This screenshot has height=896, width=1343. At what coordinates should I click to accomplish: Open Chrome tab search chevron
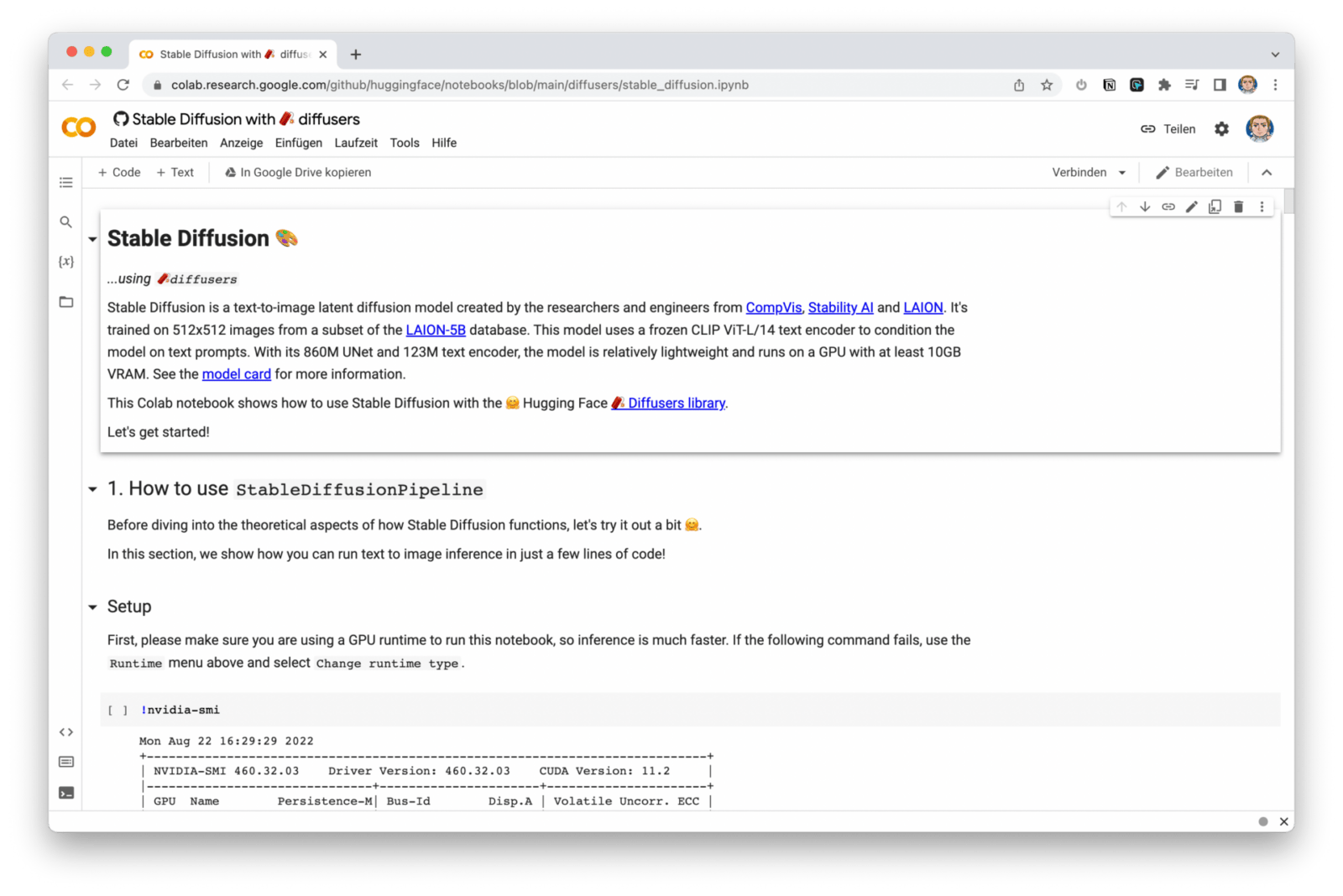[1275, 55]
